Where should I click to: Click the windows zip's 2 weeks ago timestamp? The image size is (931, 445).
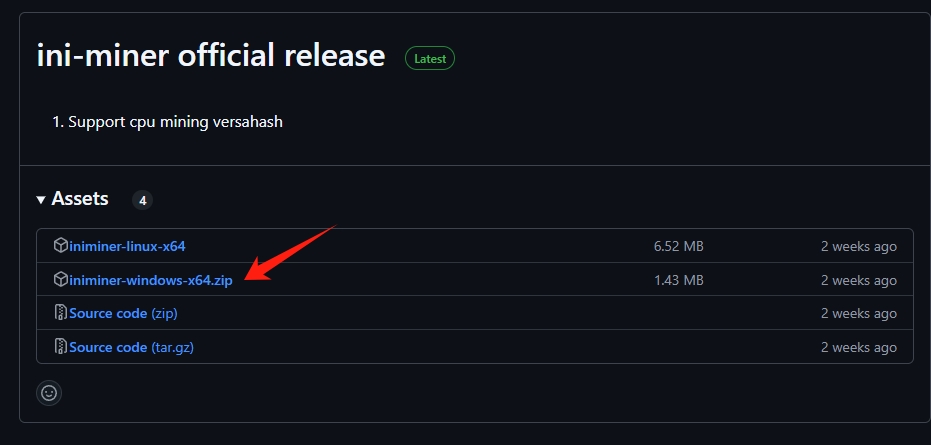(859, 280)
